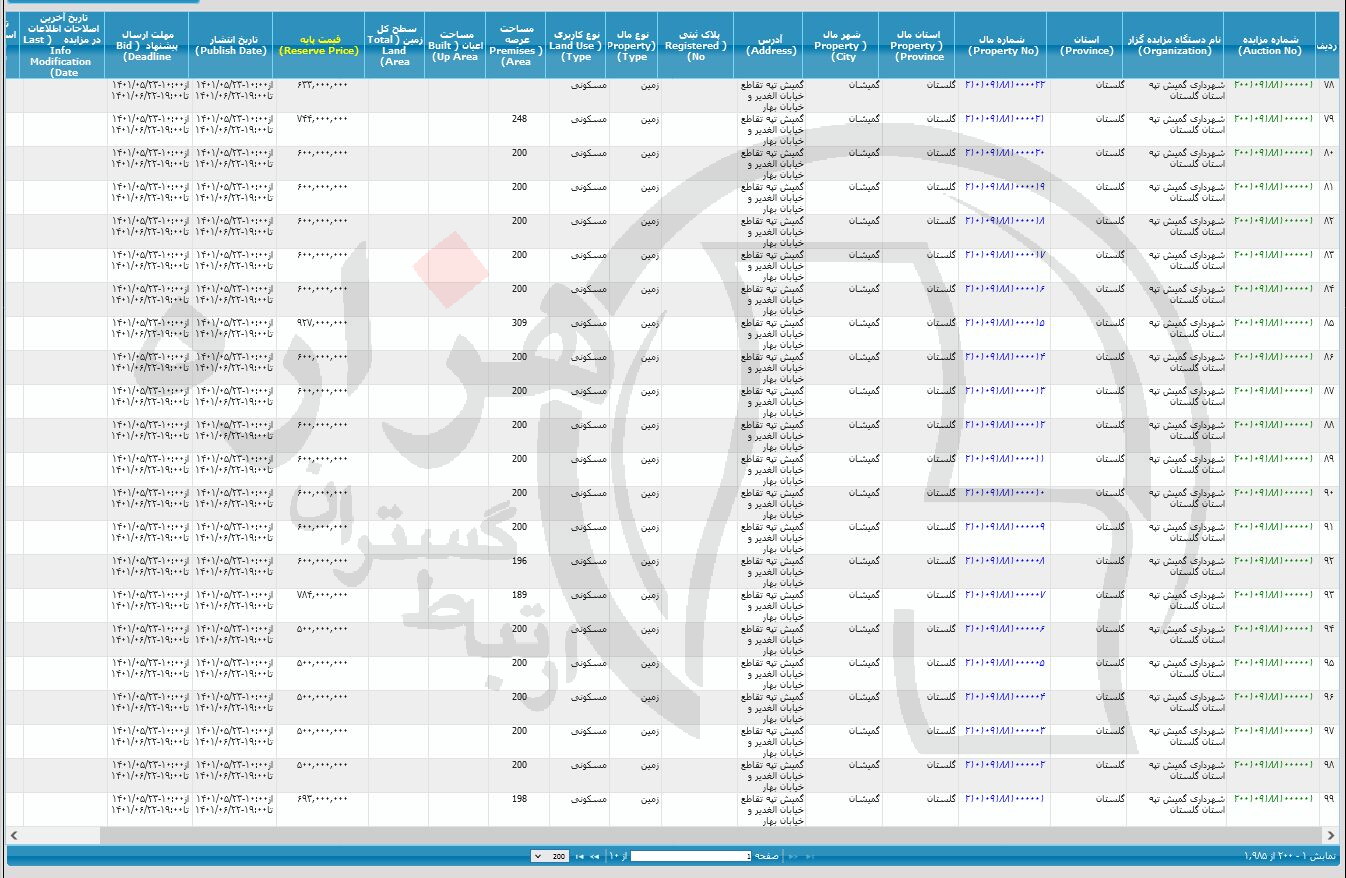
Task: Select the property city cell in row 94
Action: (842, 640)
